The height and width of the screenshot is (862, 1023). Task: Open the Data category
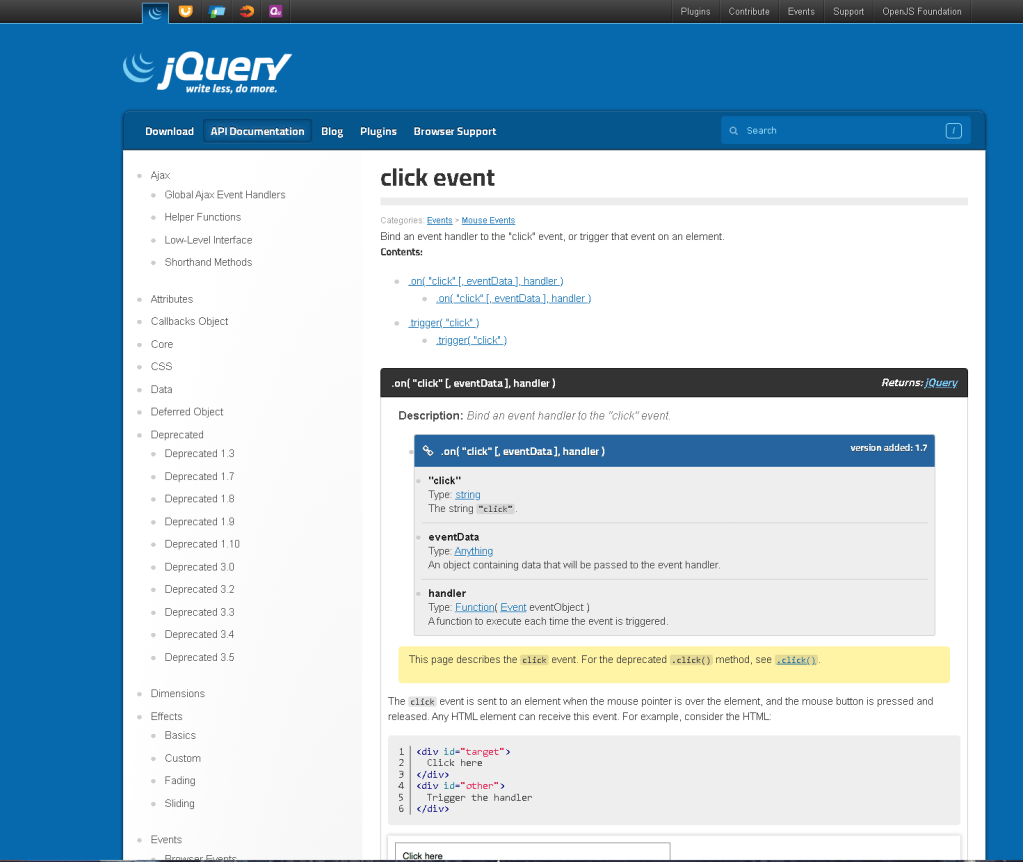pyautogui.click(x=161, y=389)
